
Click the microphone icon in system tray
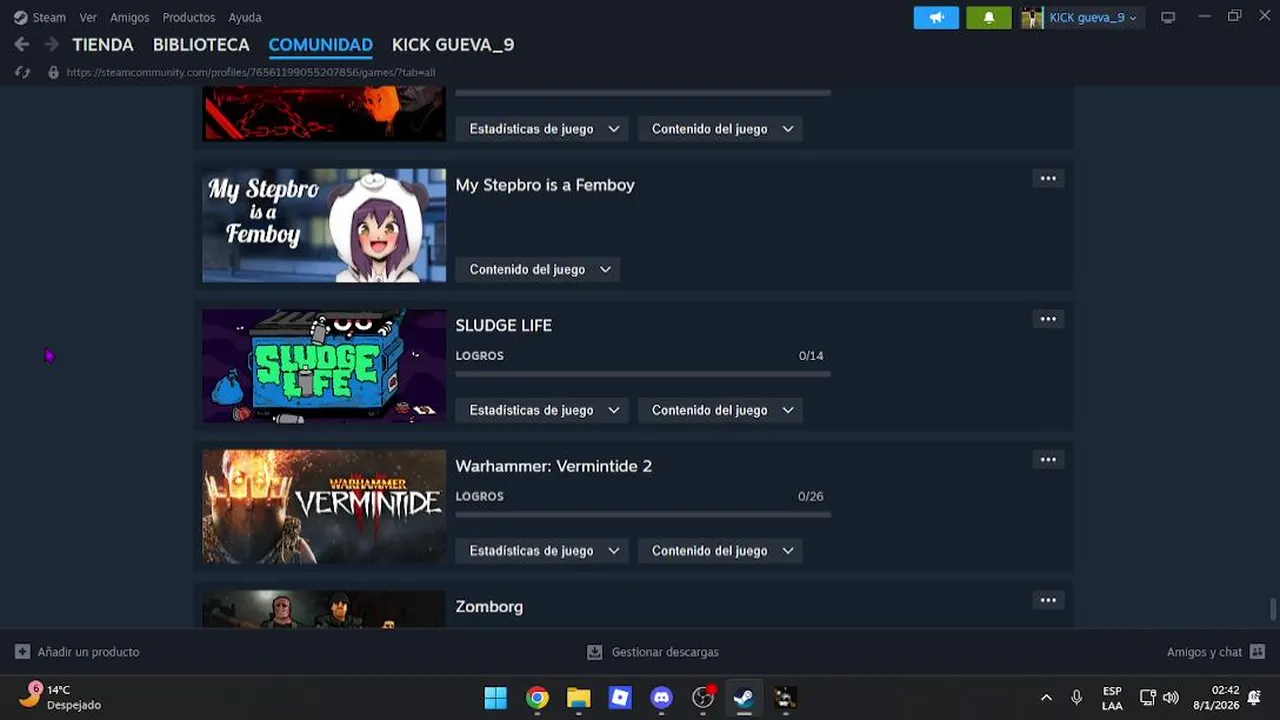point(1076,698)
